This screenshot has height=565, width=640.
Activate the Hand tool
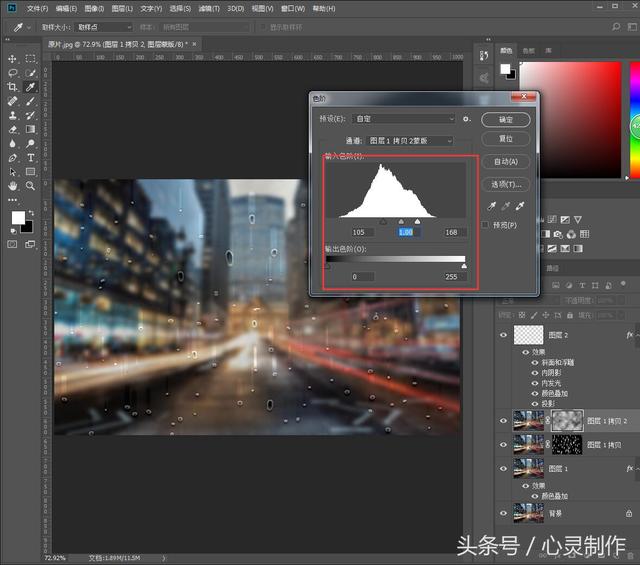[x=13, y=185]
